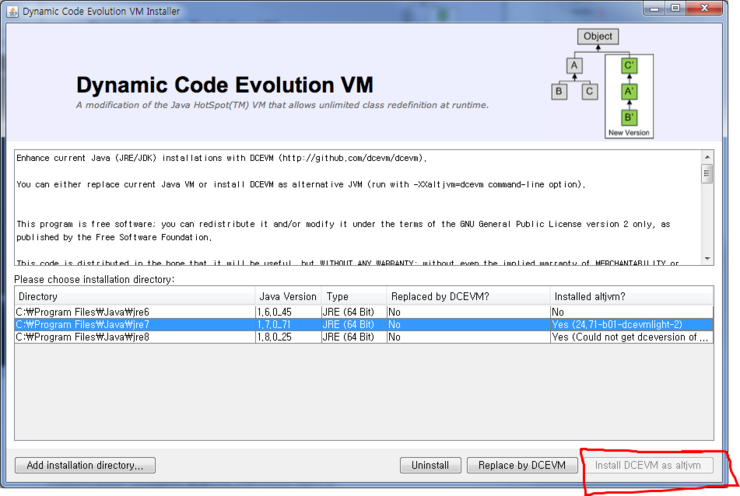Click the Directory column header
Viewport: 740px width, 496px height.
click(x=135, y=296)
